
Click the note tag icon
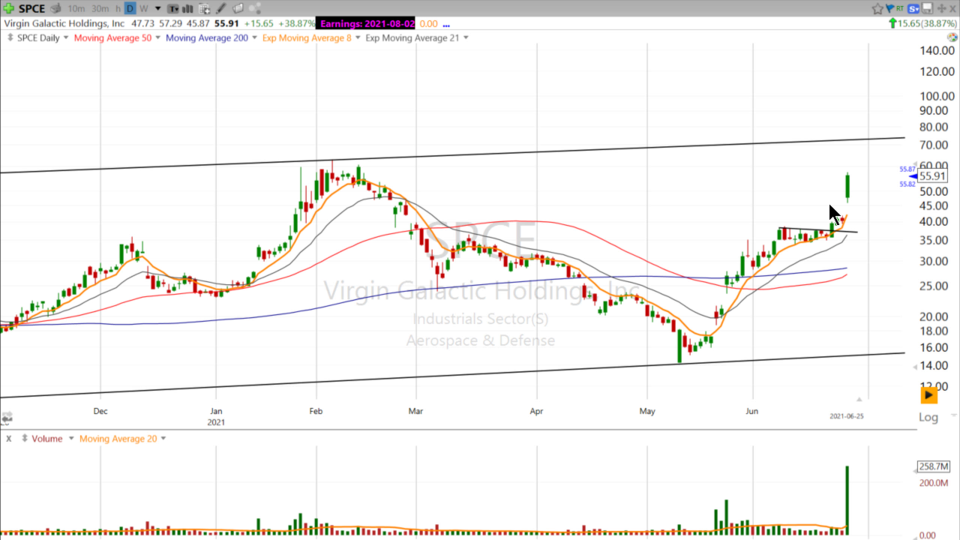coord(238,9)
